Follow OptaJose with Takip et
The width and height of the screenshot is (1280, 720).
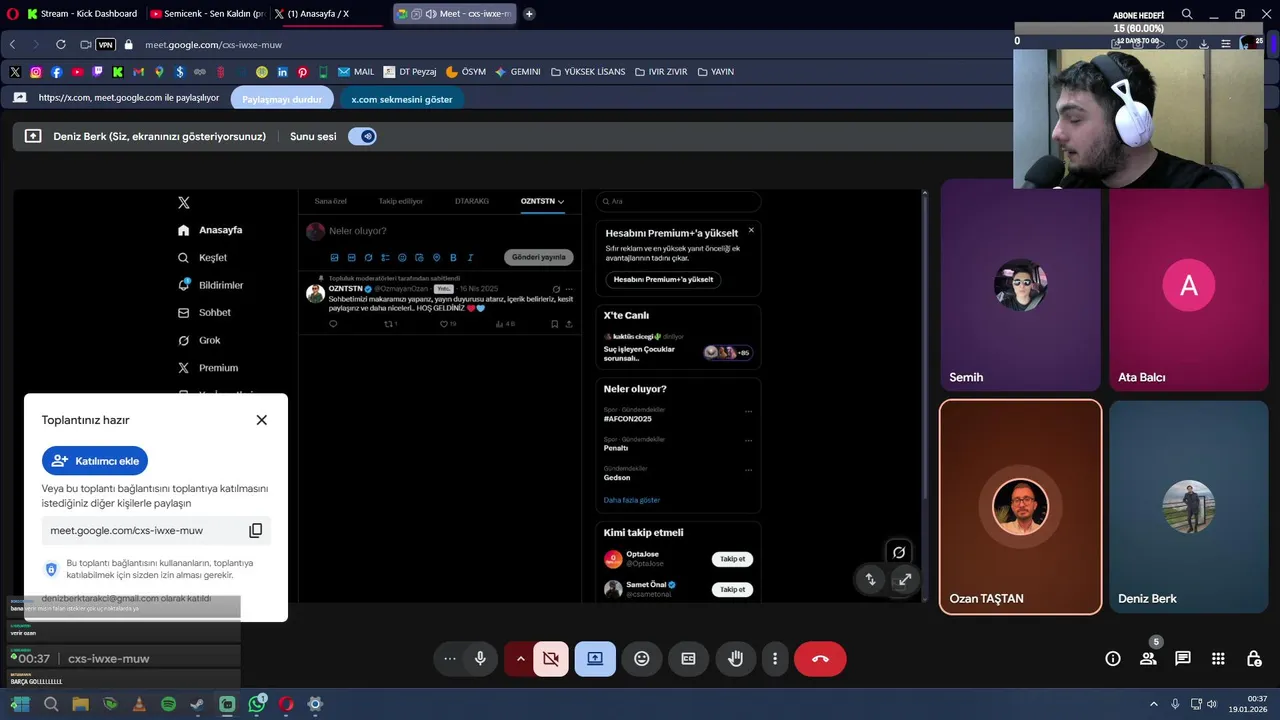[732, 559]
